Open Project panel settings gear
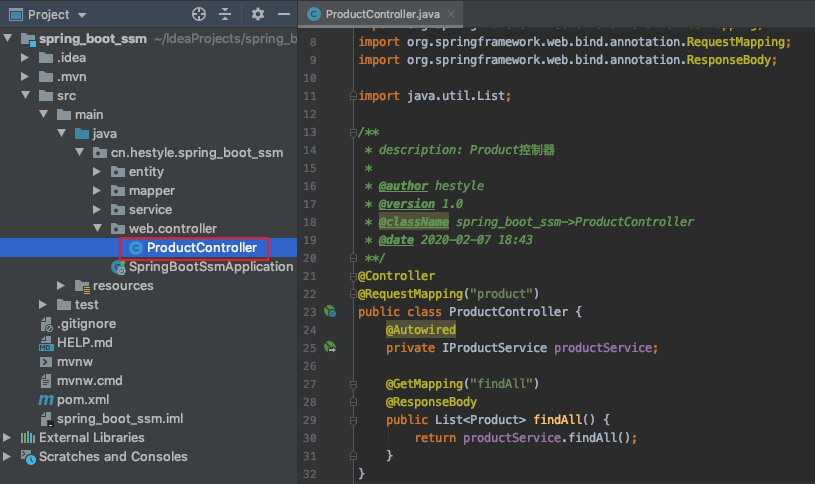Viewport: 815px width, 484px height. (258, 14)
